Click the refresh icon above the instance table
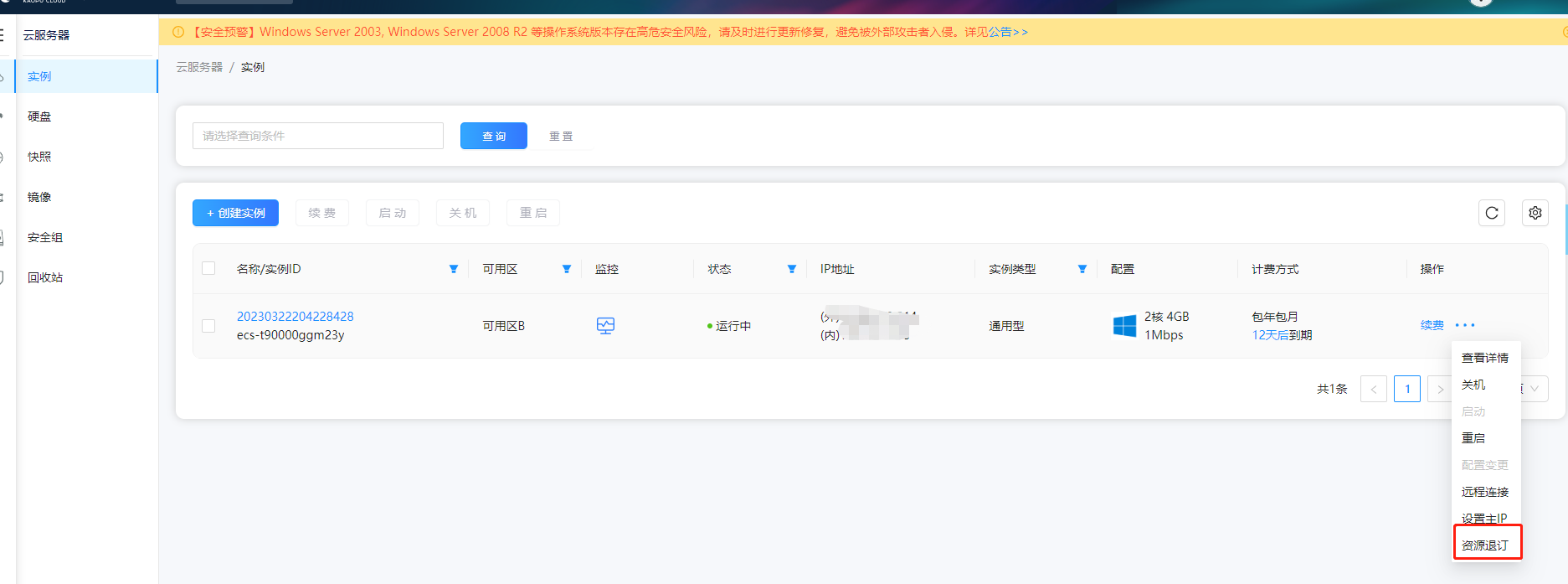Viewport: 1568px width, 584px height. coord(1492,213)
